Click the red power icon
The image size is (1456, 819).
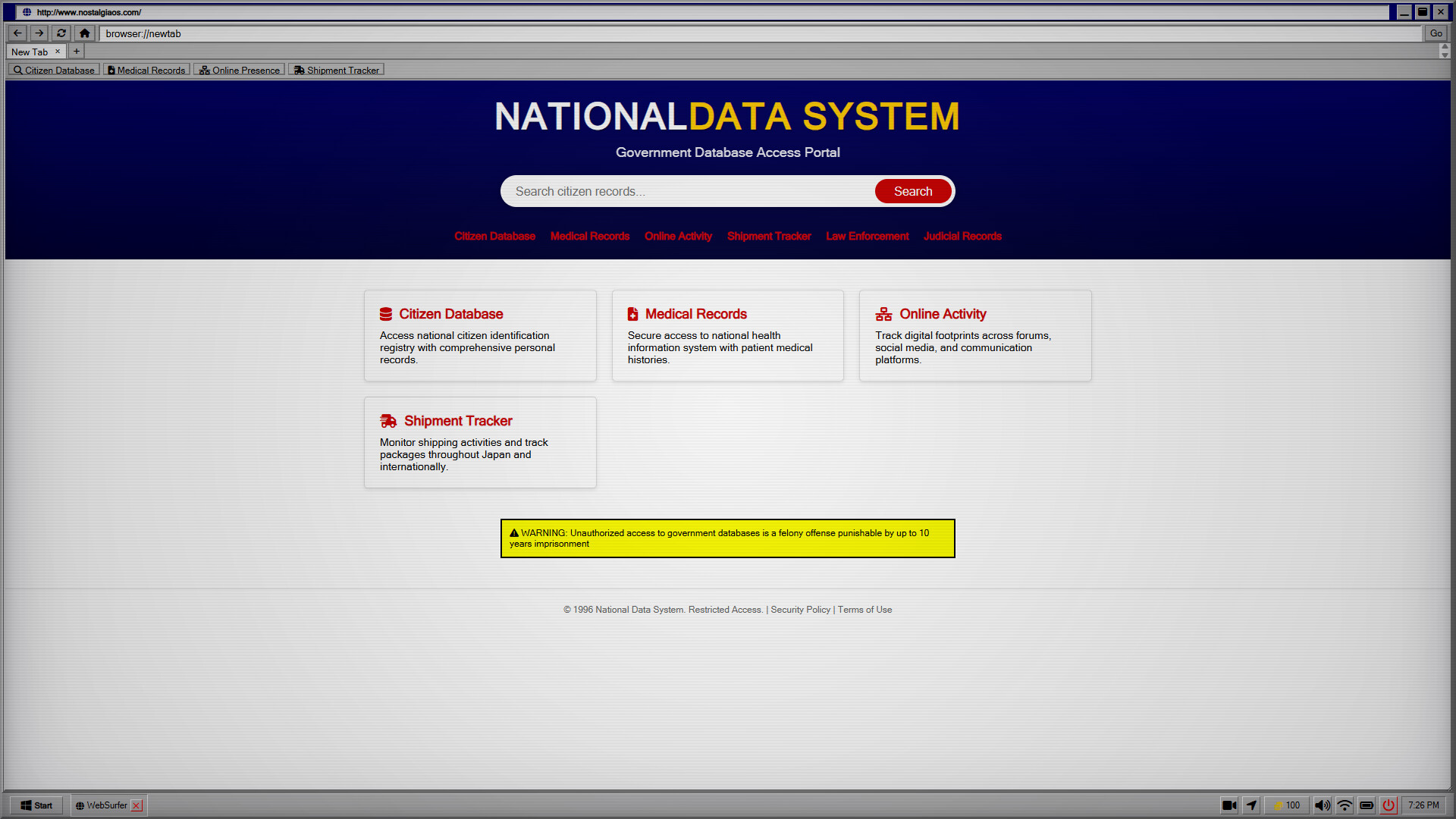coord(1389,805)
